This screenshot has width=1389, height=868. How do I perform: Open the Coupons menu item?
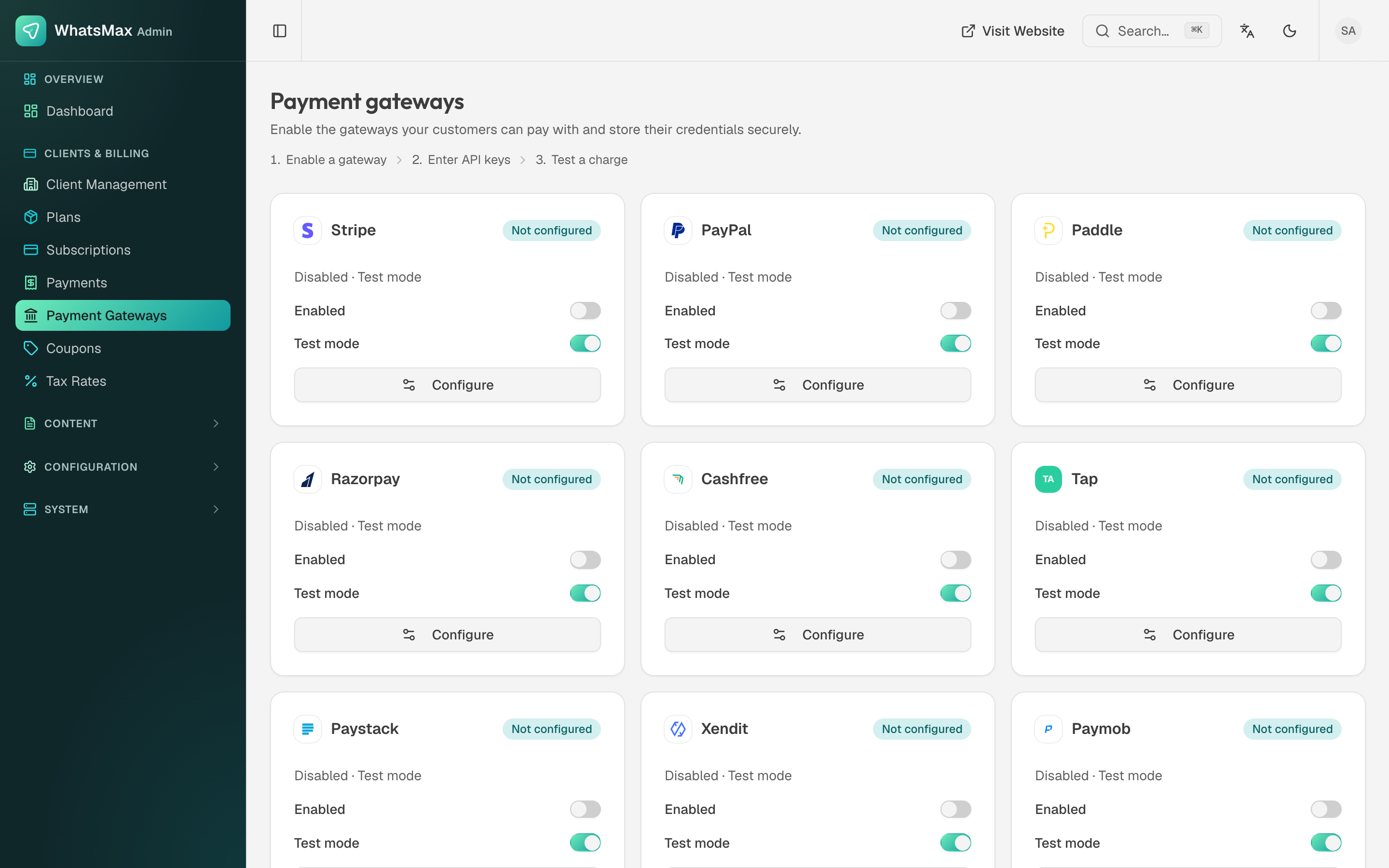pos(123,348)
